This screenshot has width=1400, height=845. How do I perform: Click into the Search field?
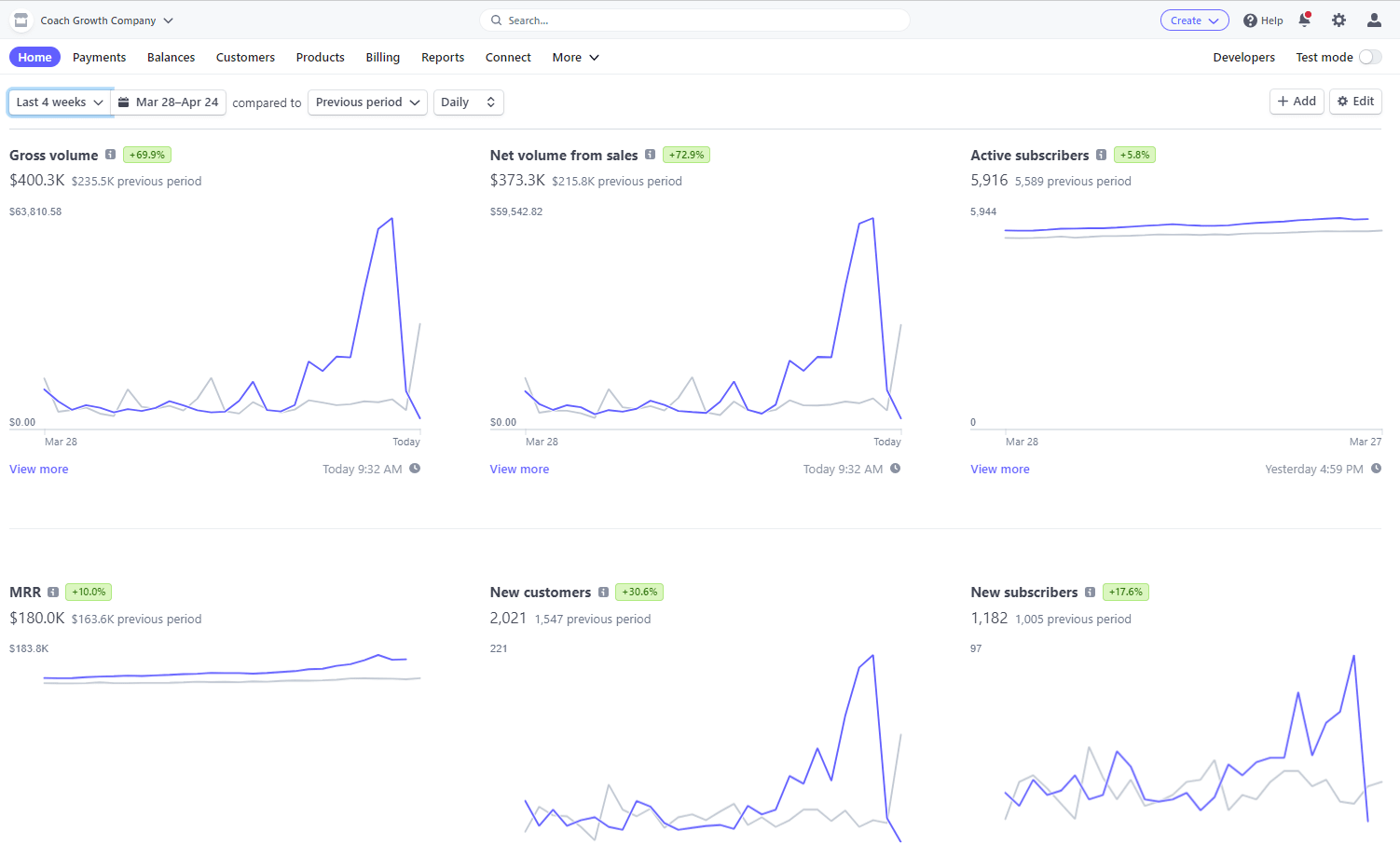tap(694, 20)
